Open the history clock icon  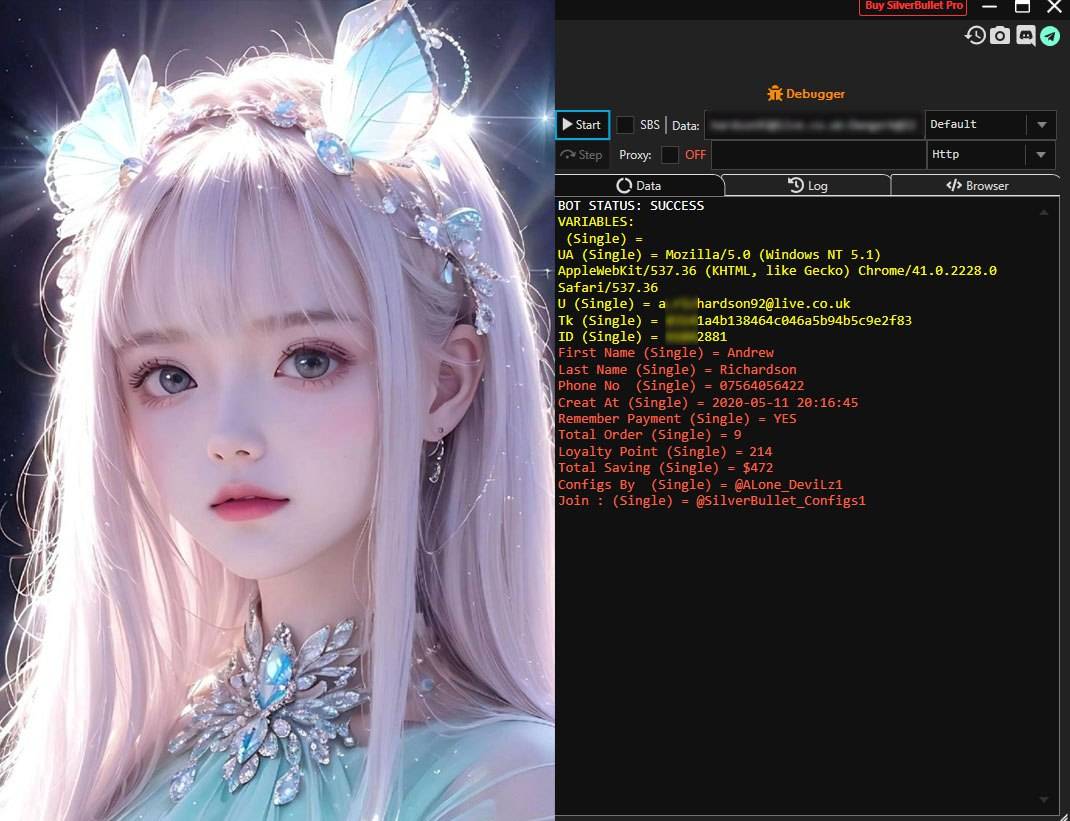[975, 35]
